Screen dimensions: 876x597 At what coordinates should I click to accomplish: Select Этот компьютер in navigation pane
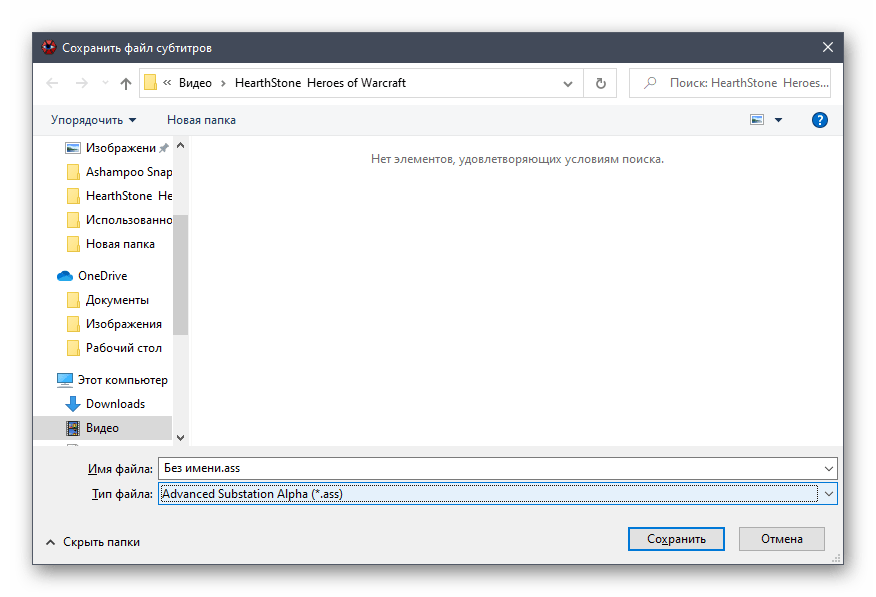pos(113,380)
